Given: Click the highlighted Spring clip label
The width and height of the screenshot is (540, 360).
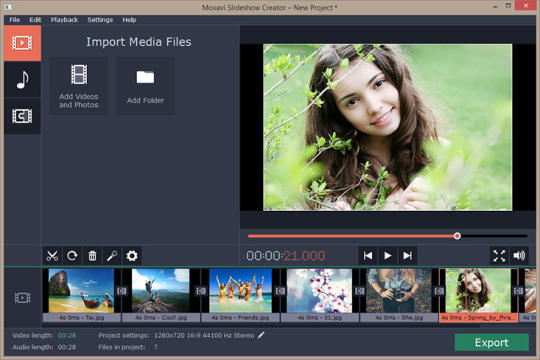Looking at the screenshot, I should (478, 317).
